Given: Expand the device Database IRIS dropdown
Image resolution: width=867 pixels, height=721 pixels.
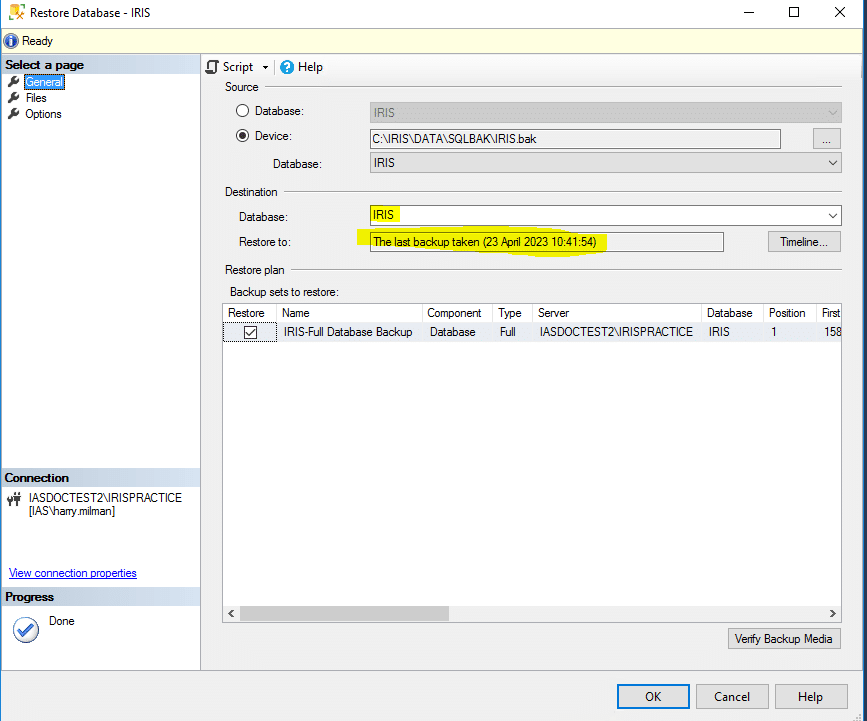Looking at the screenshot, I should click(x=605, y=163).
